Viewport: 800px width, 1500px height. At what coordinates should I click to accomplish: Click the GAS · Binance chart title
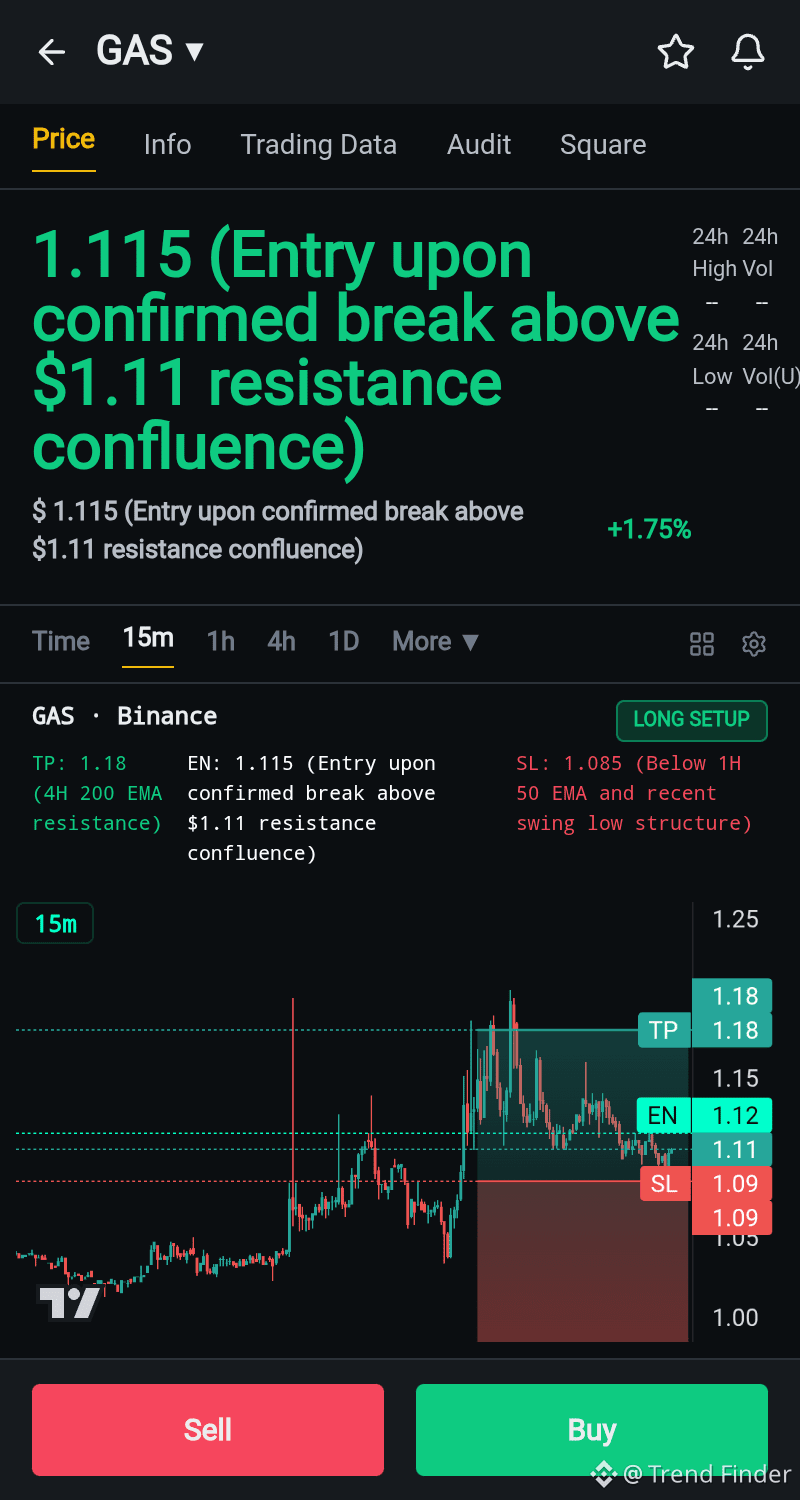click(125, 716)
